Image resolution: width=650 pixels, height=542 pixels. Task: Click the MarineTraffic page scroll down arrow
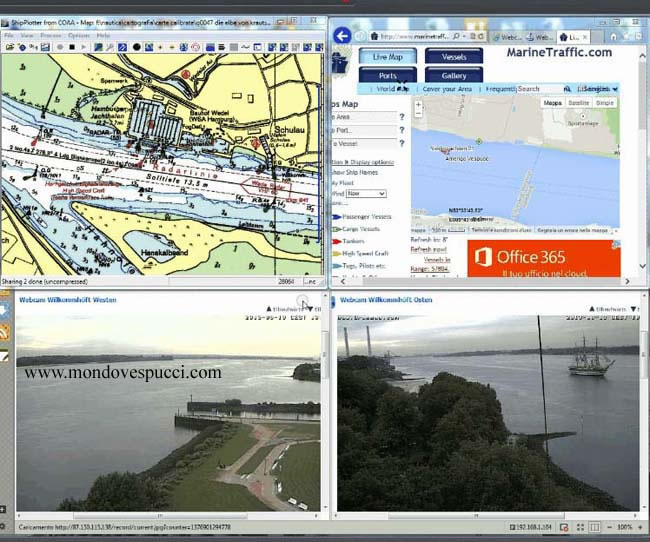643,266
